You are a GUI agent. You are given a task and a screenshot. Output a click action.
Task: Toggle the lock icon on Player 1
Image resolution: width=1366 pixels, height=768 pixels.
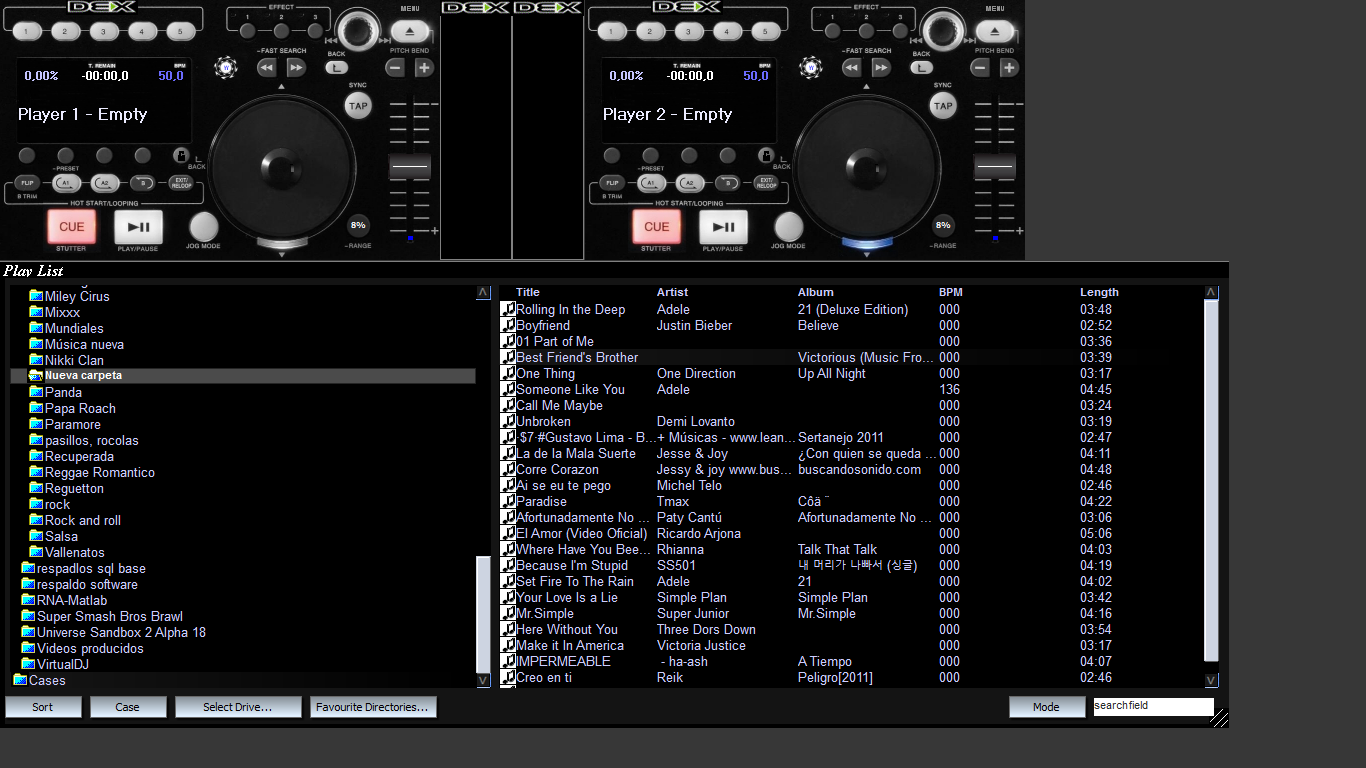(181, 155)
